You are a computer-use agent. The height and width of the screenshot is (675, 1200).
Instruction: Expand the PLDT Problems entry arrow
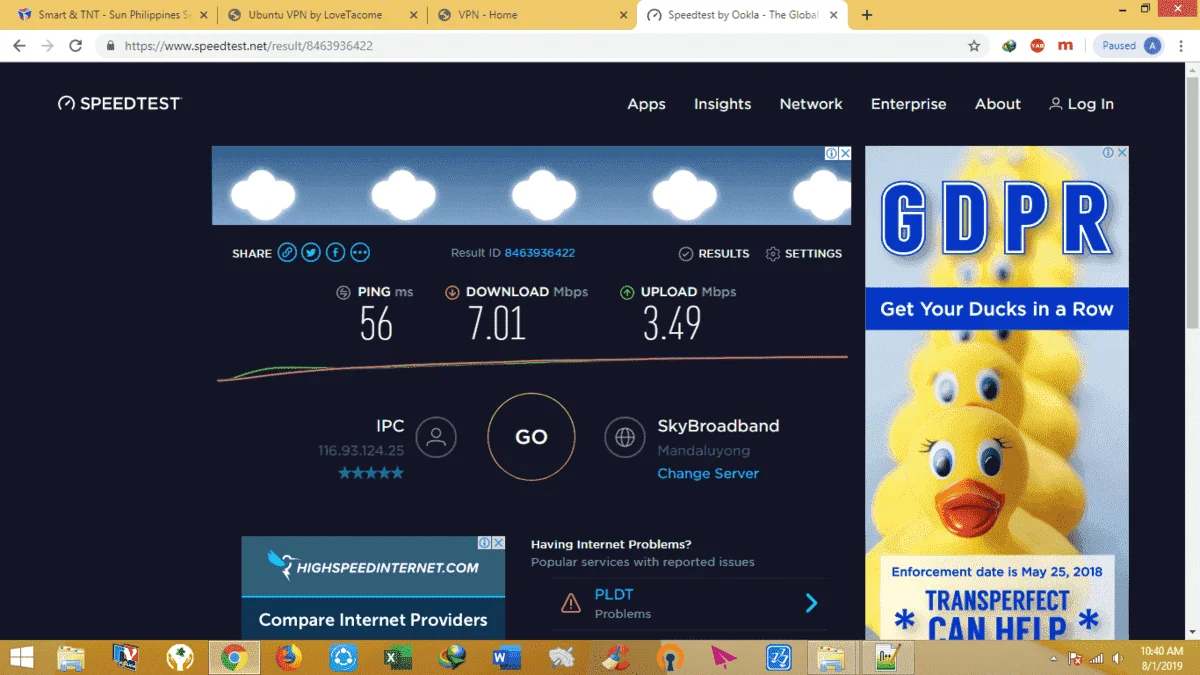click(812, 603)
